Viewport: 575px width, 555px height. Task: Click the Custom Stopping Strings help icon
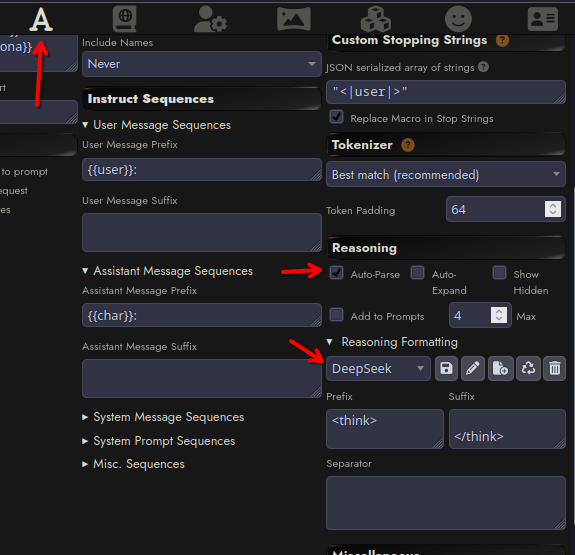[x=502, y=40]
